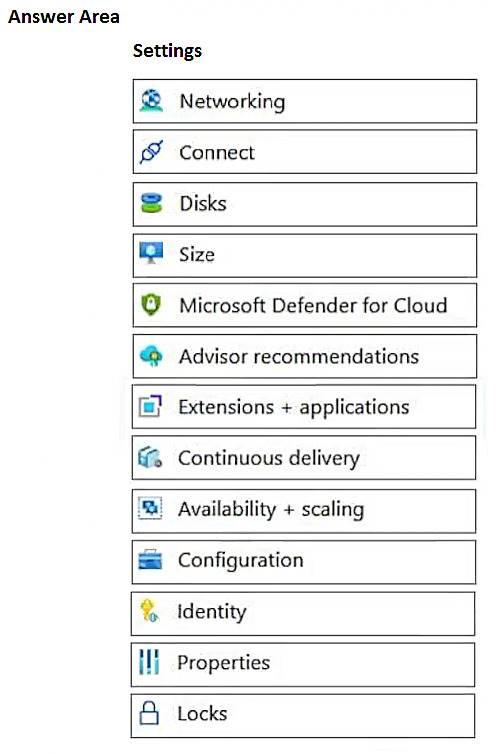Open the Properties text entry

tap(224, 663)
